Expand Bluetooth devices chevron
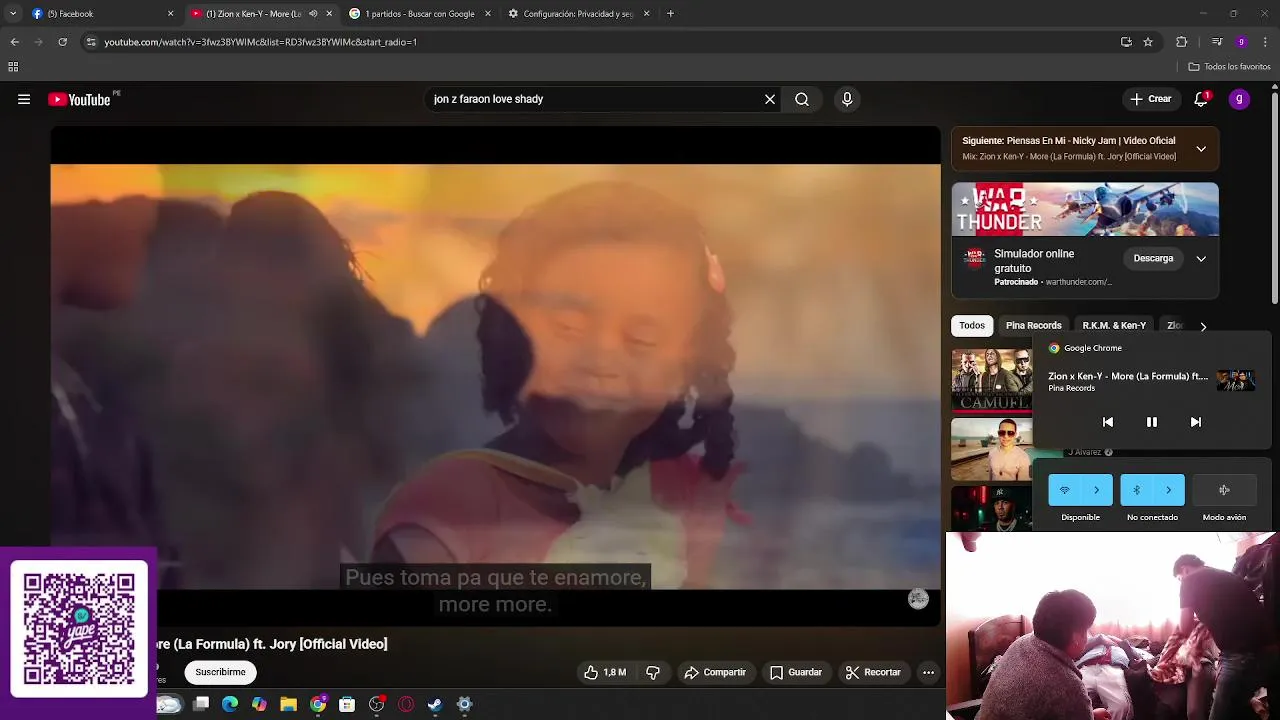 pyautogui.click(x=1168, y=490)
